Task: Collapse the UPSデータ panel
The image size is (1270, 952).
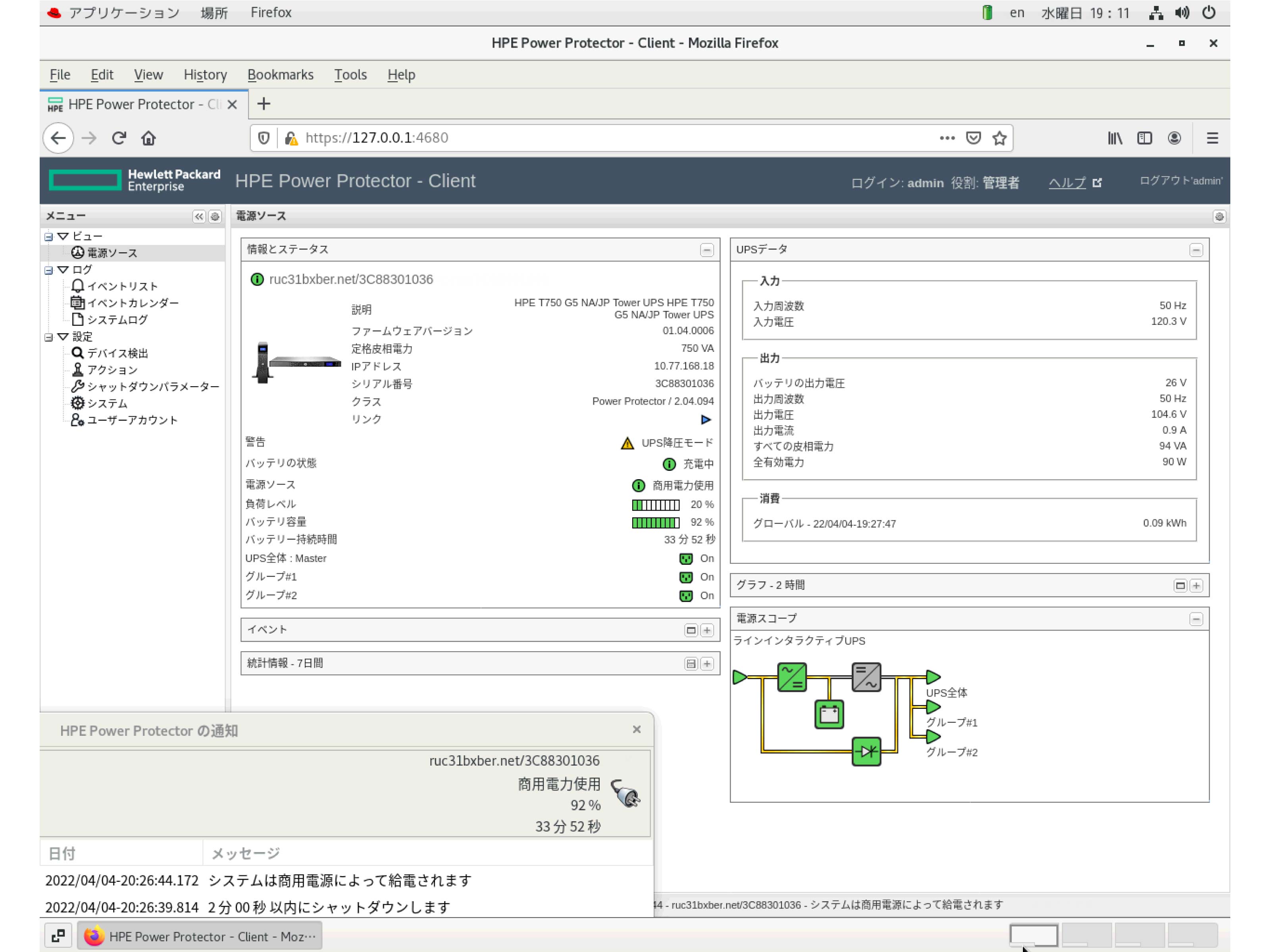Action: coord(1196,250)
